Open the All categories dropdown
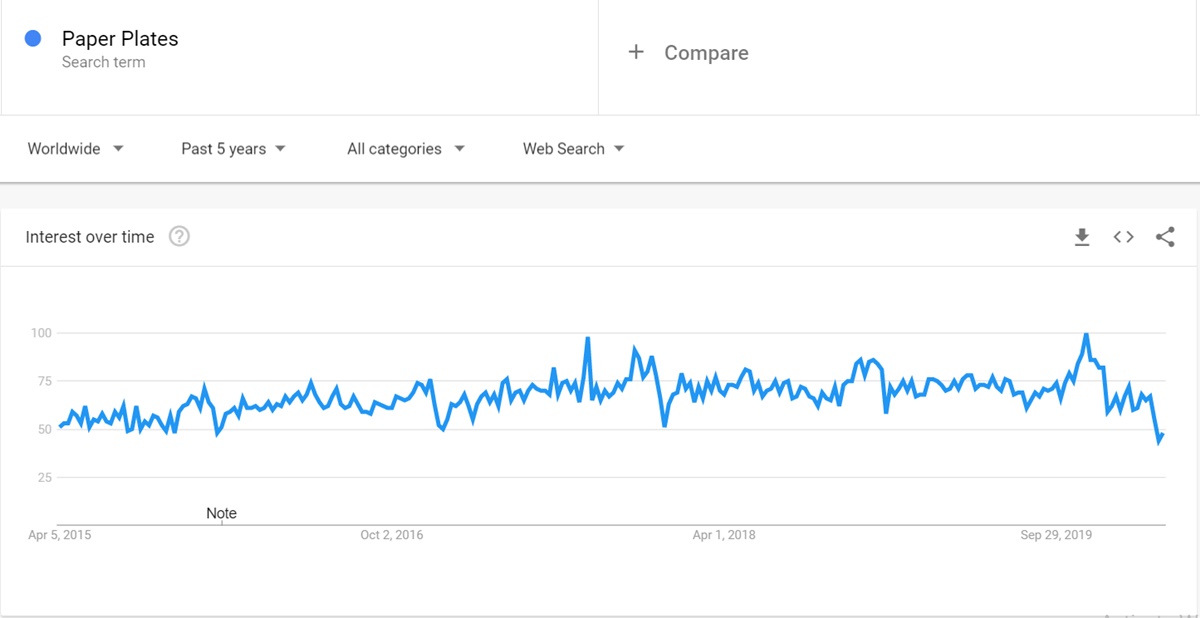The image size is (1200, 618). coord(406,149)
